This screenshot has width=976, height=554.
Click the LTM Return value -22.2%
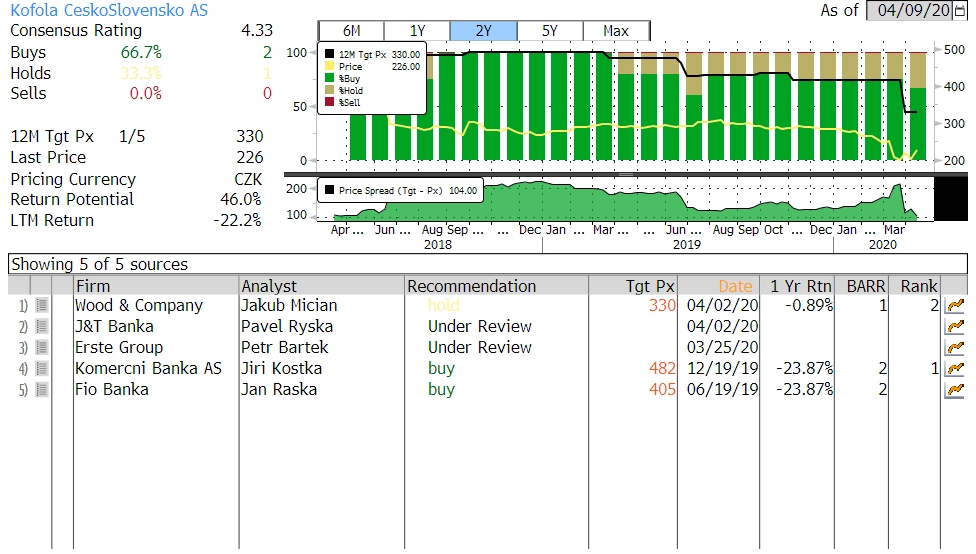coord(237,220)
